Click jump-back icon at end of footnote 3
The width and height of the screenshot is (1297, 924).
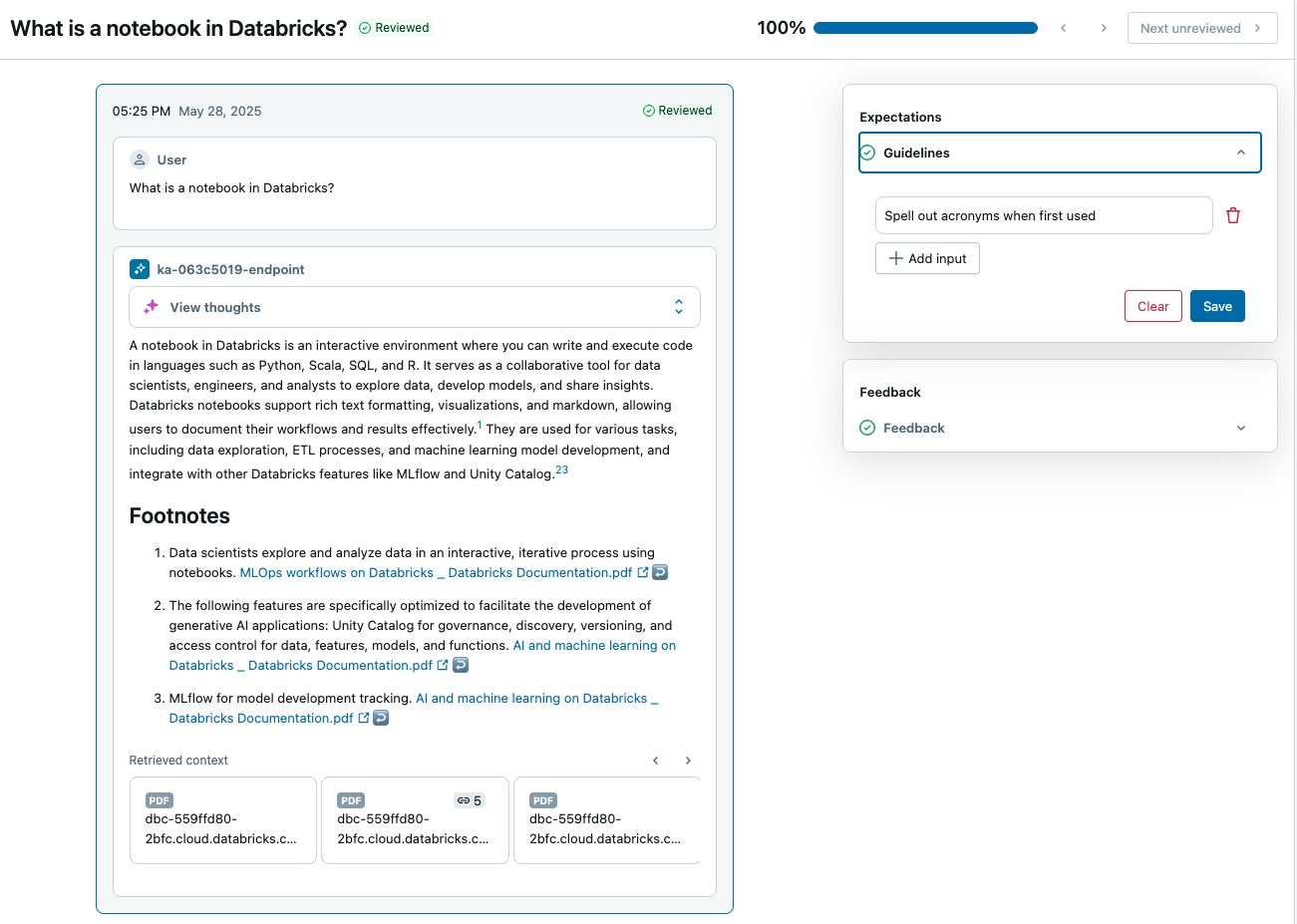[381, 719]
